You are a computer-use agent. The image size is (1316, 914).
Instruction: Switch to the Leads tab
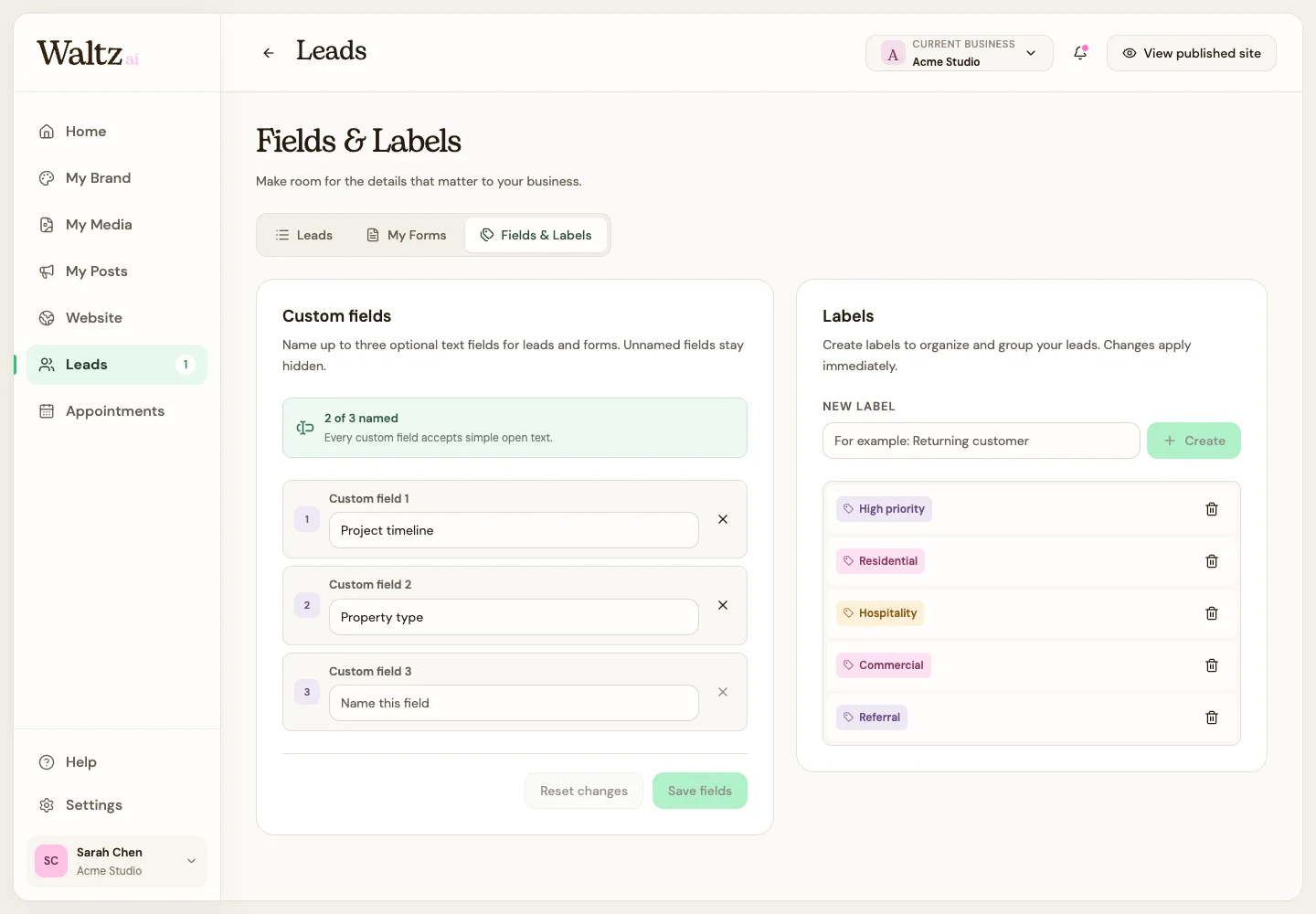(304, 235)
